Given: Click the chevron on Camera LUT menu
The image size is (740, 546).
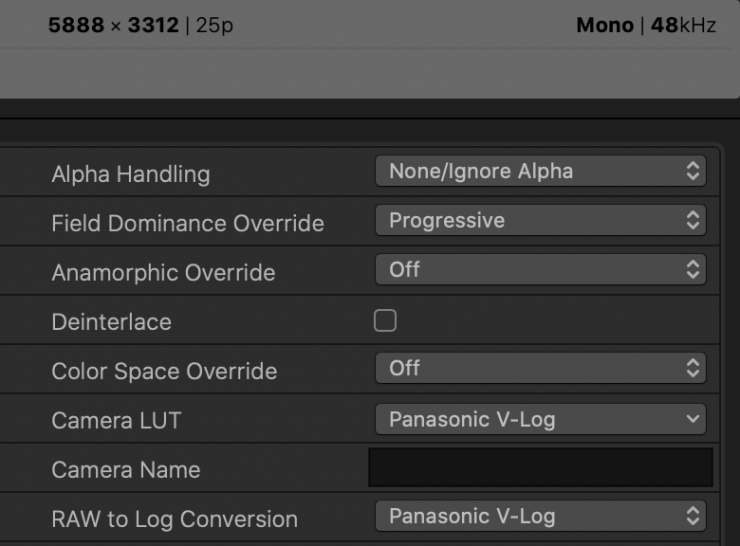Looking at the screenshot, I should [693, 420].
